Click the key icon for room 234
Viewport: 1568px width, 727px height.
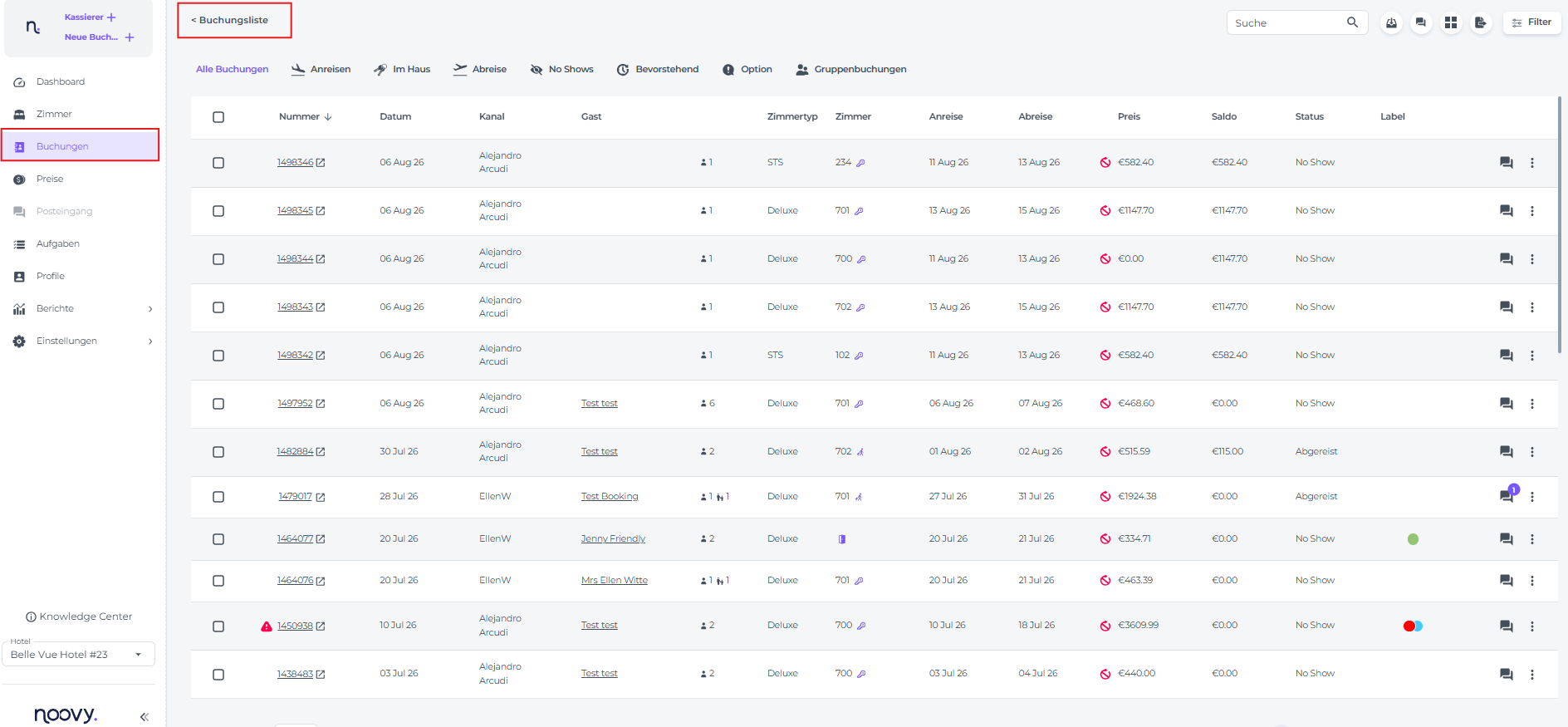pos(861,163)
